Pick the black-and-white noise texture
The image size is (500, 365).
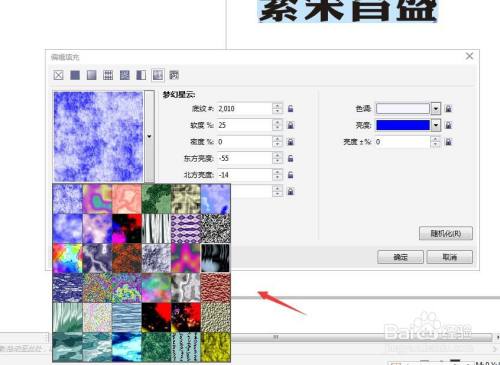pos(216,229)
